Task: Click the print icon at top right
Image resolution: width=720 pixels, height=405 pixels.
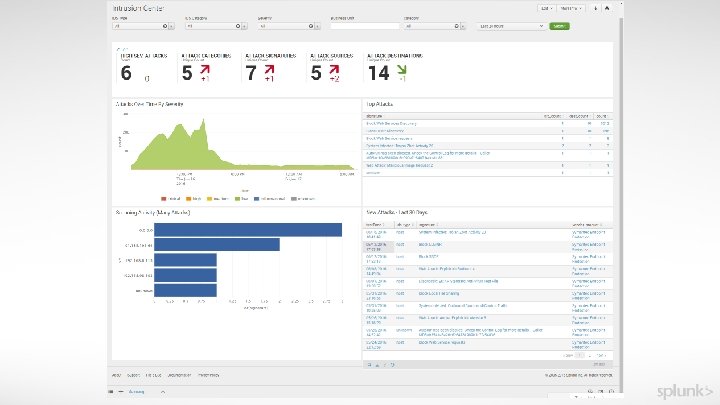Action: point(607,8)
